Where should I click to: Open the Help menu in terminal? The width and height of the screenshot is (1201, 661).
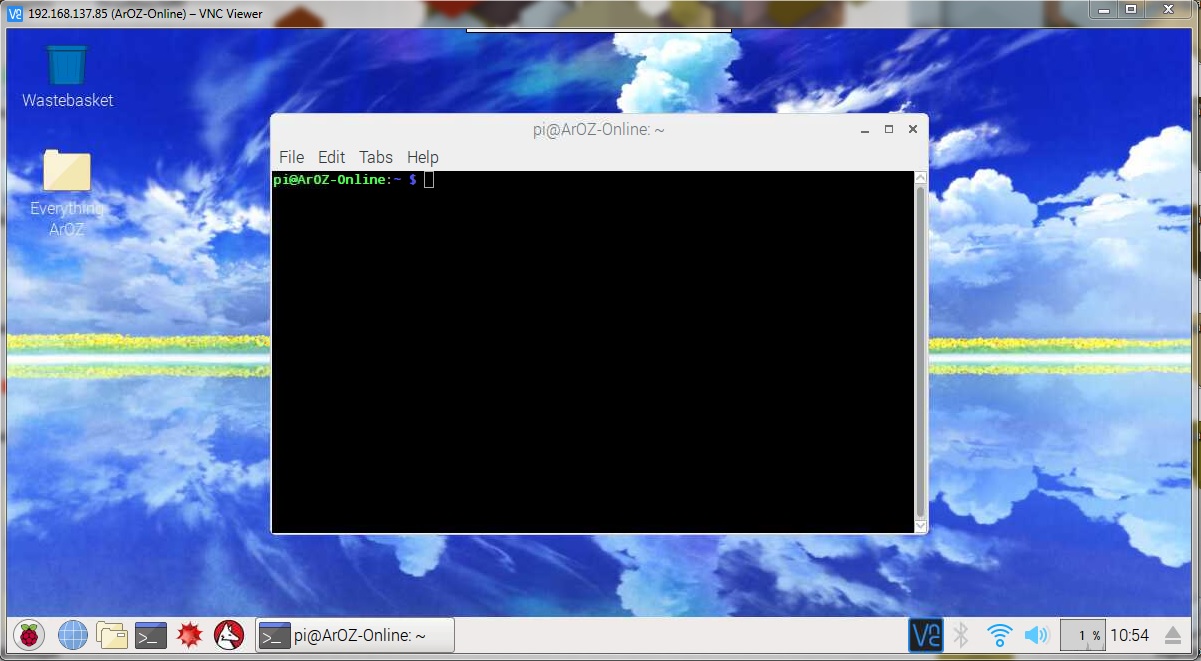coord(423,157)
